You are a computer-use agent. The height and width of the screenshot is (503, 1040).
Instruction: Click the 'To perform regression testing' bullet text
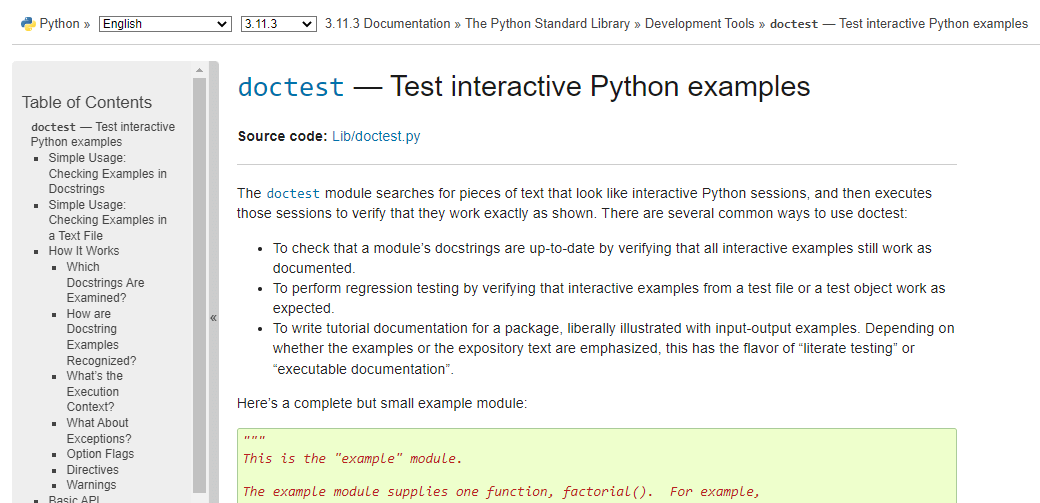609,299
